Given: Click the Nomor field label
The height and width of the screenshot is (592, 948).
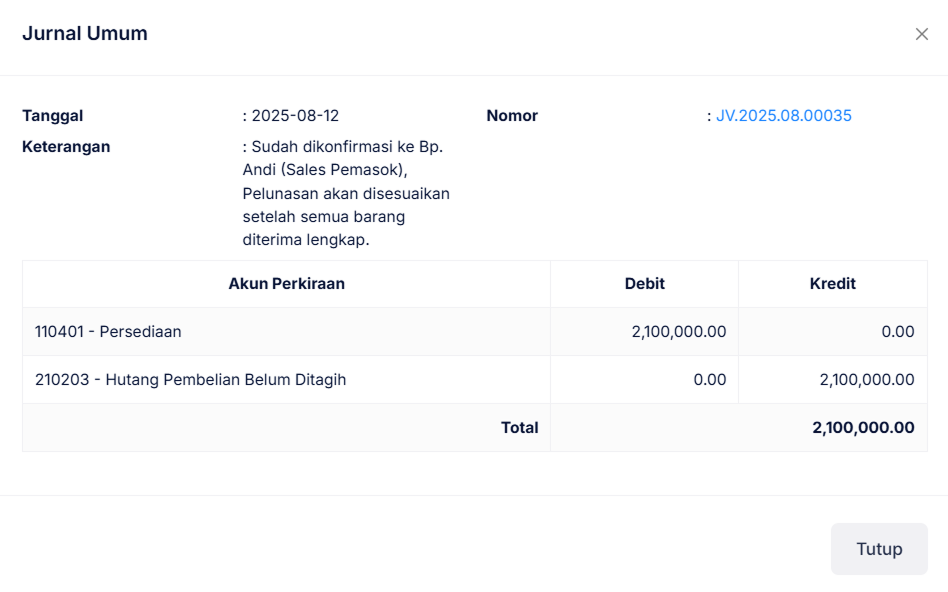Looking at the screenshot, I should click(512, 116).
